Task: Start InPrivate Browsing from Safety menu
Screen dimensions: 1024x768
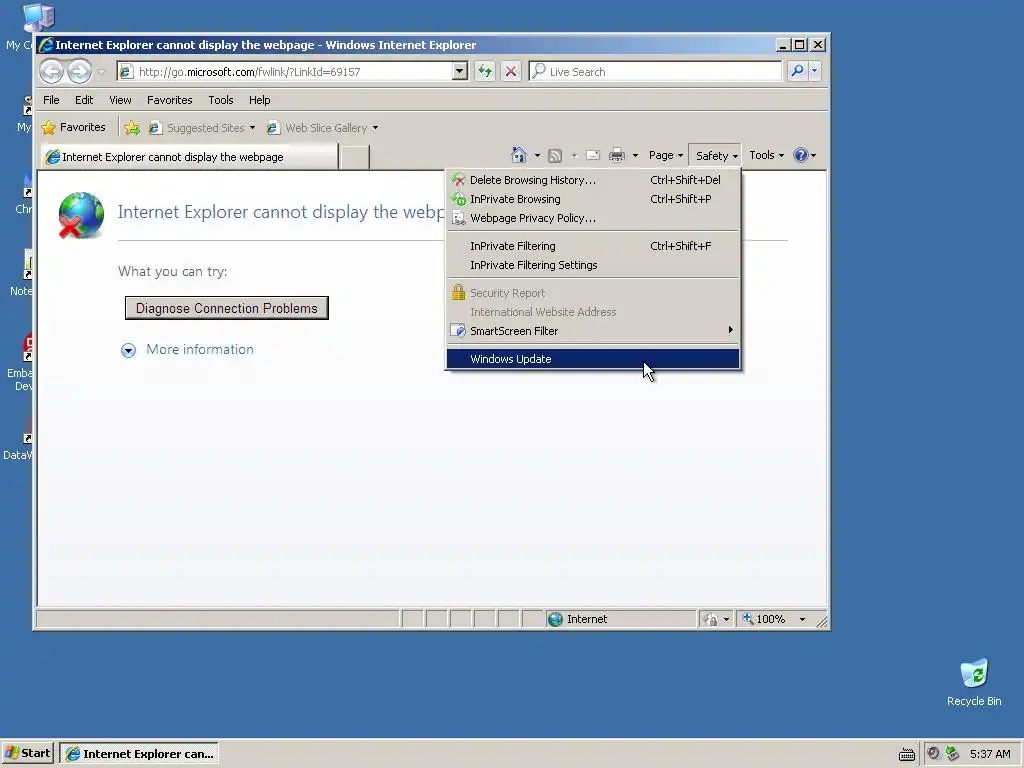Action: 593,199
